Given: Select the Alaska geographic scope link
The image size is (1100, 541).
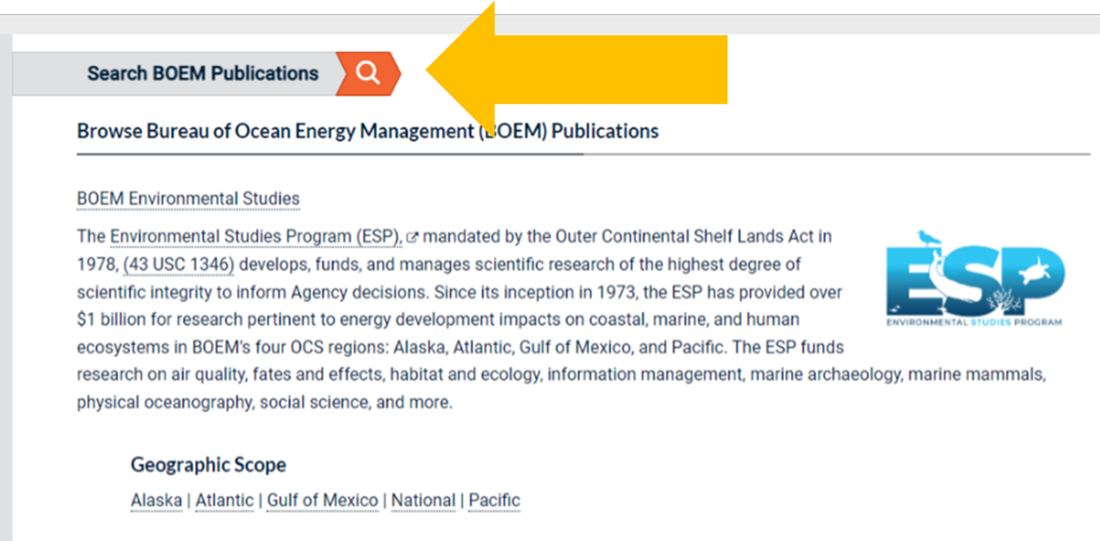Looking at the screenshot, I should [x=156, y=500].
